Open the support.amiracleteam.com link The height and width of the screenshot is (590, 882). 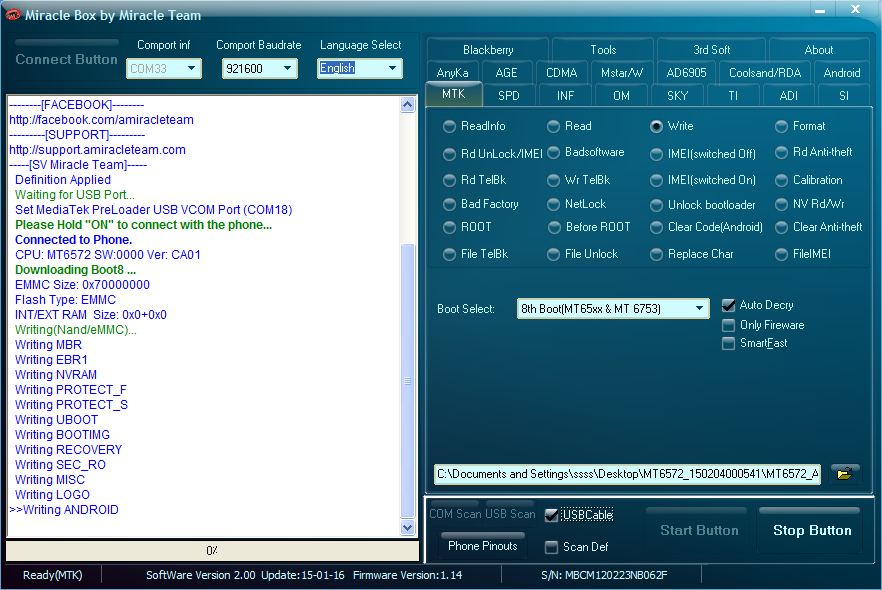[97, 150]
